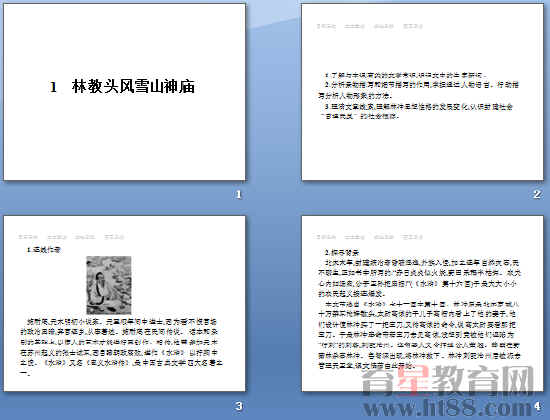
Task: Click slide number 2 label
Action: (537, 194)
